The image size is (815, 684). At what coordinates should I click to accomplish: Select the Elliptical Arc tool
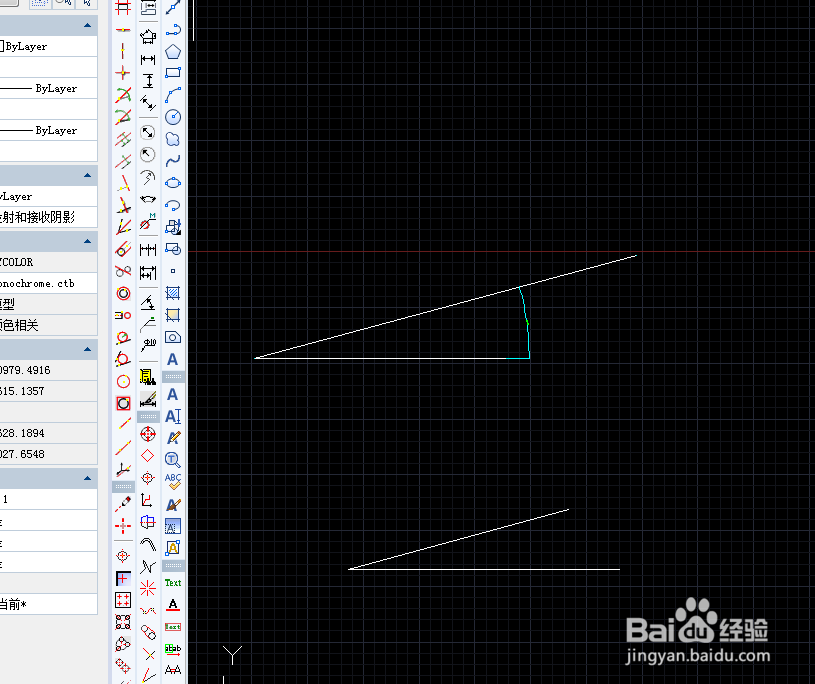pos(173,205)
